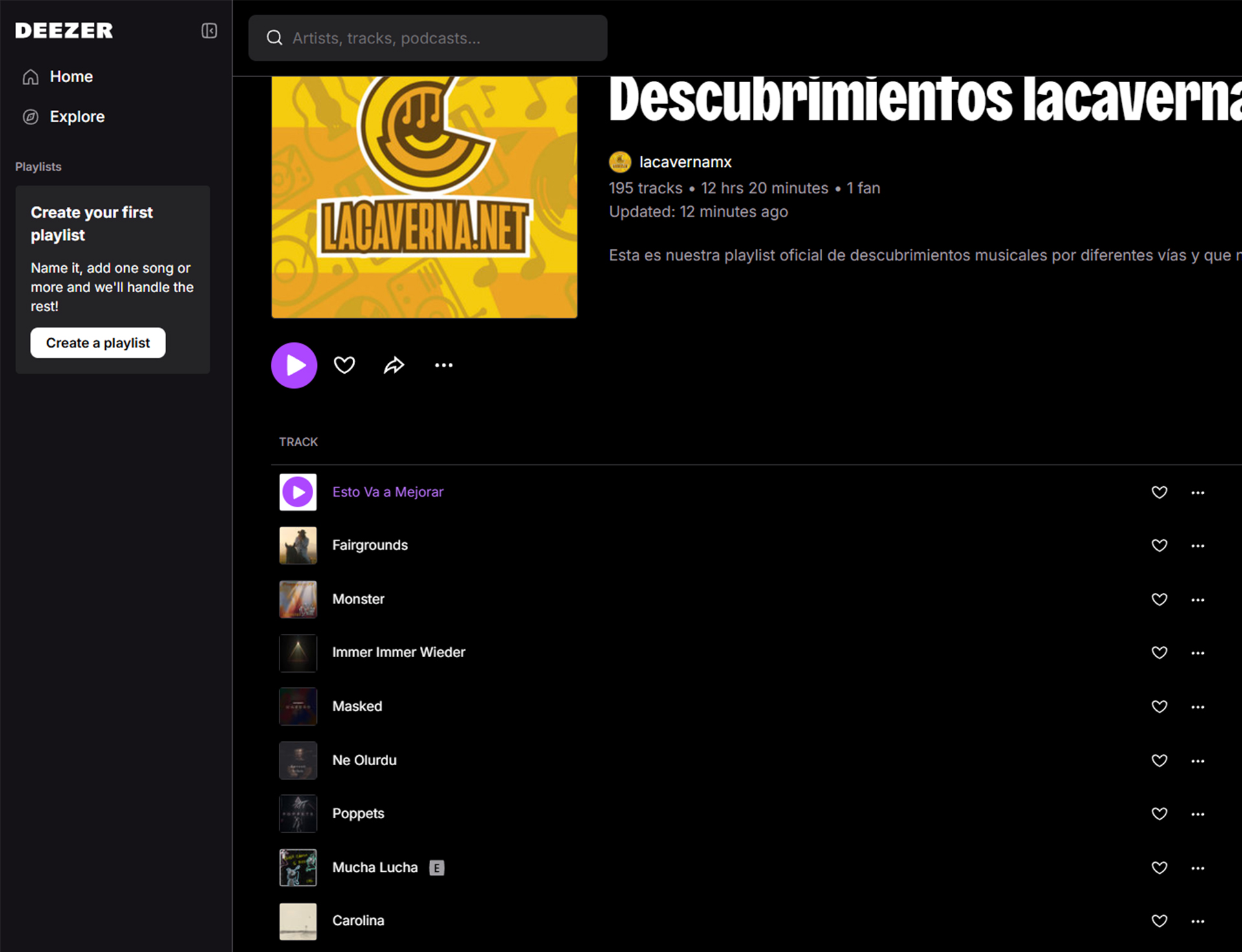
Task: Focus the Artists, tracks, podcasts search field
Action: pyautogui.click(x=428, y=38)
